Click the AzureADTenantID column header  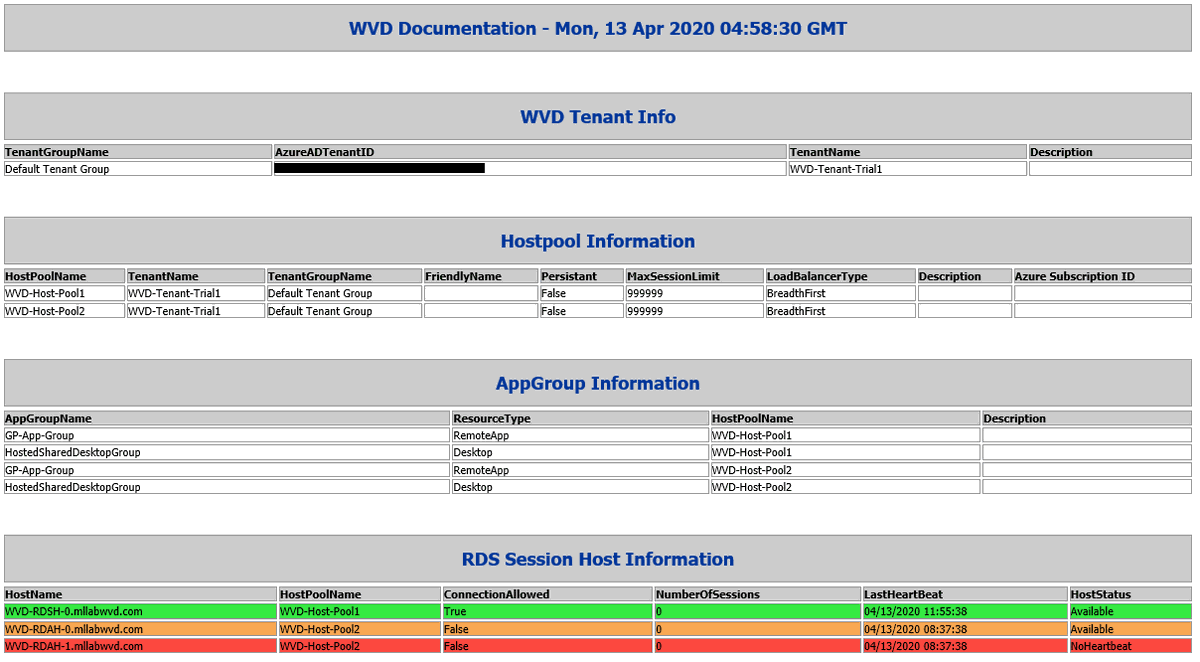[530, 152]
